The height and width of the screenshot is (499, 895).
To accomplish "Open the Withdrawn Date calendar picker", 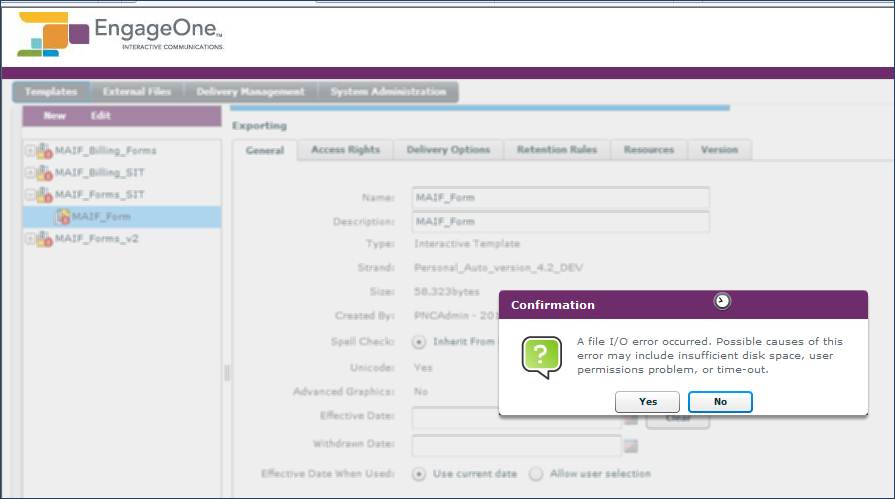I will click(631, 445).
